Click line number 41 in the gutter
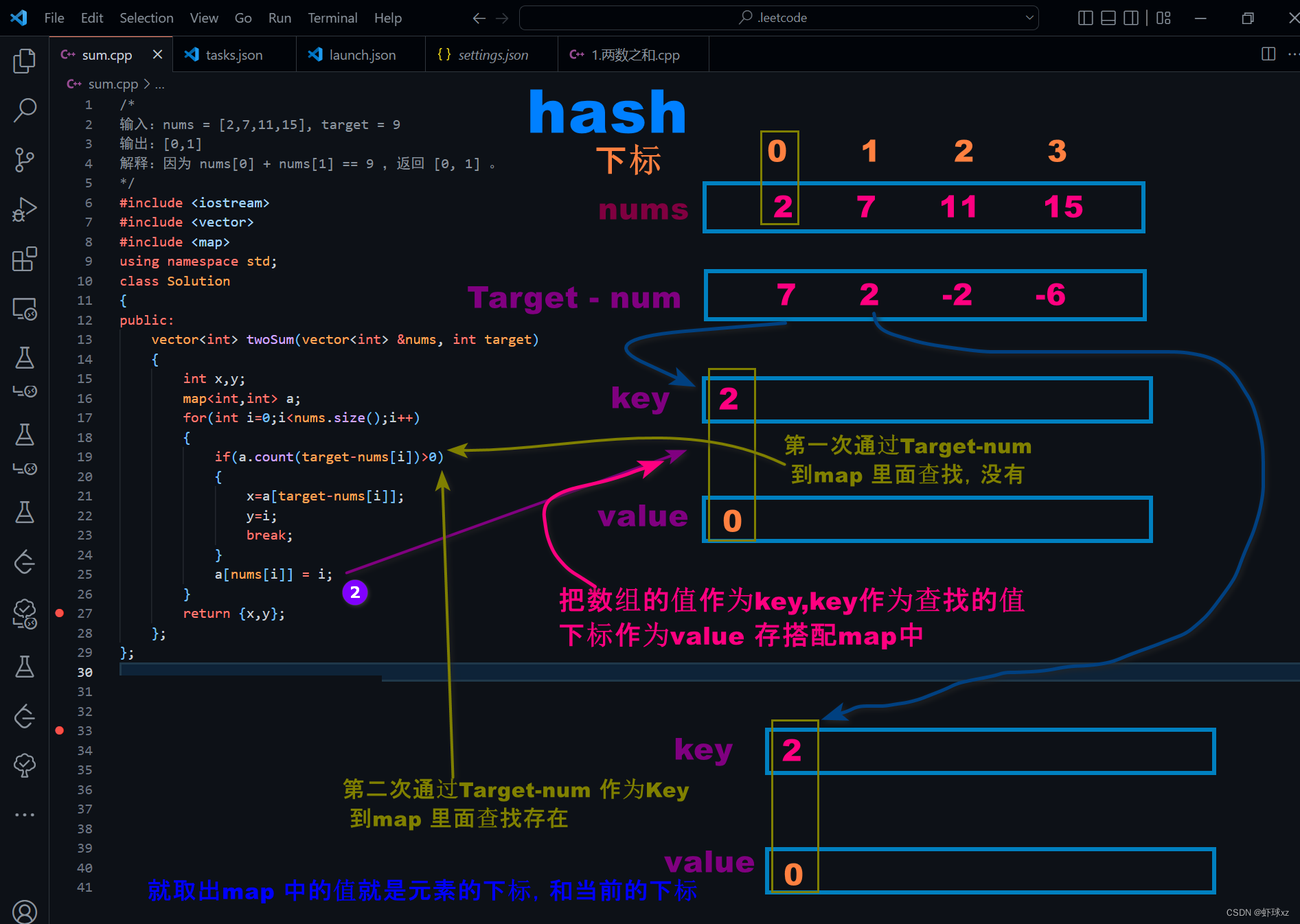Screen dimensions: 1300x924 (84, 887)
